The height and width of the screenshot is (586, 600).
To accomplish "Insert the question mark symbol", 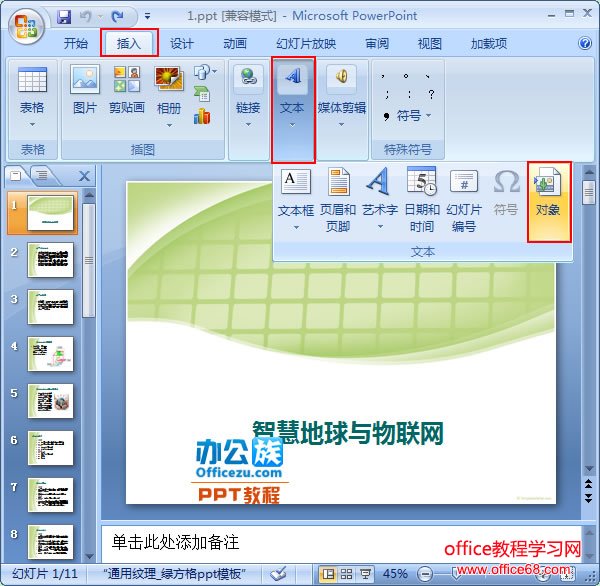I will point(431,94).
